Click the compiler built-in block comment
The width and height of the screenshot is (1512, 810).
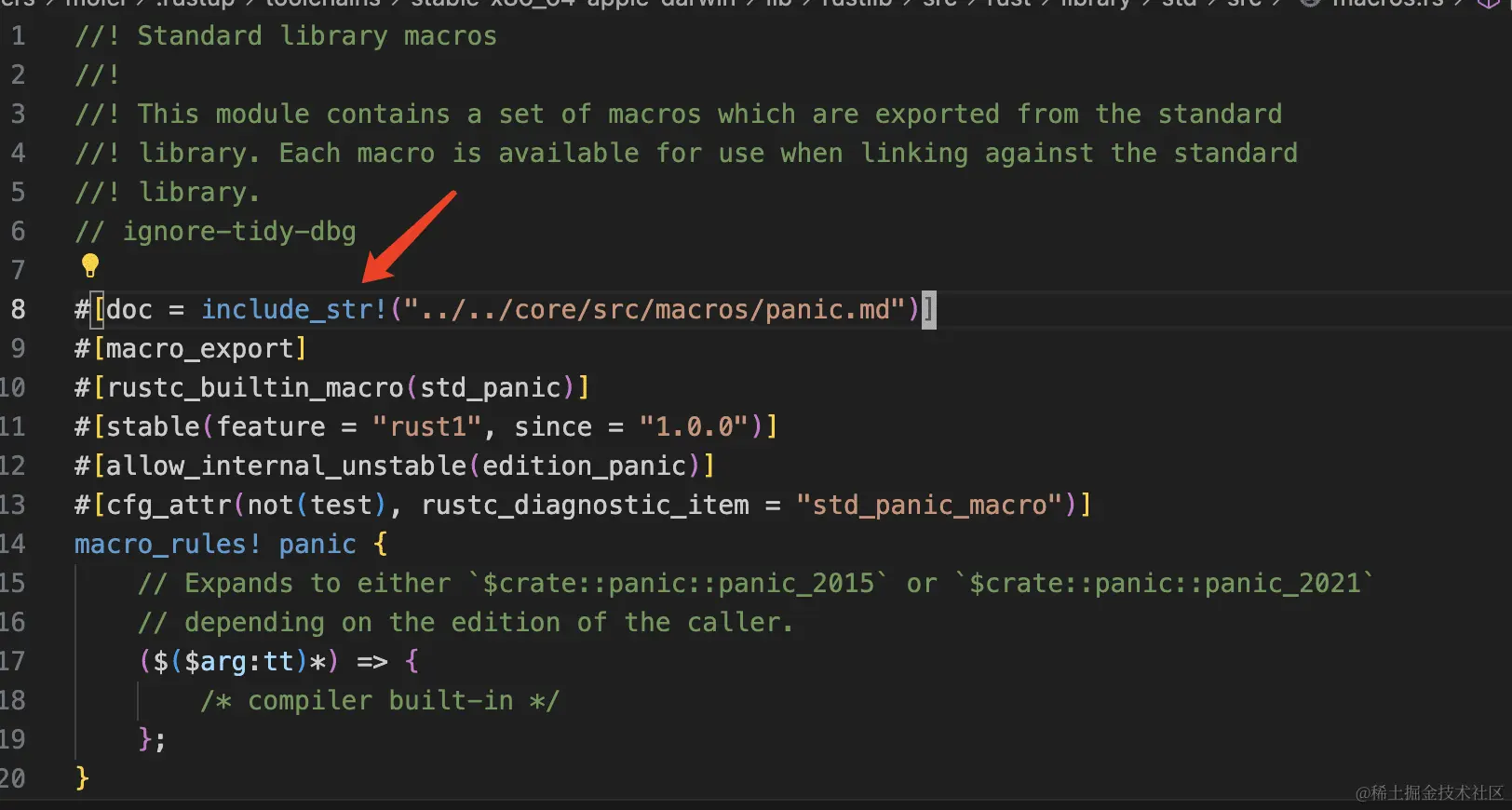380,700
